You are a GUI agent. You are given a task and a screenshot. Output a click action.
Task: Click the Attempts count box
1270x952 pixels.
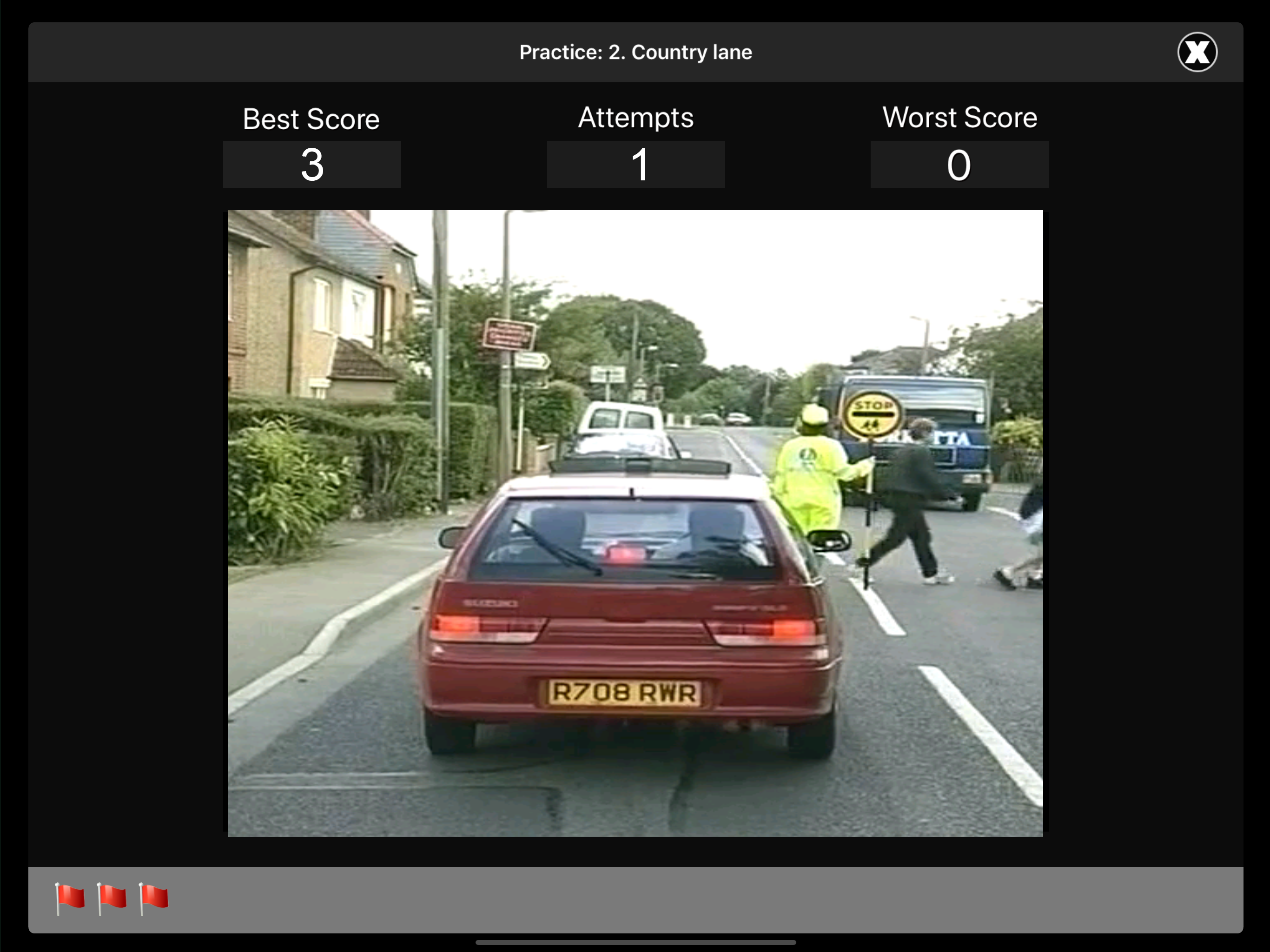[635, 165]
